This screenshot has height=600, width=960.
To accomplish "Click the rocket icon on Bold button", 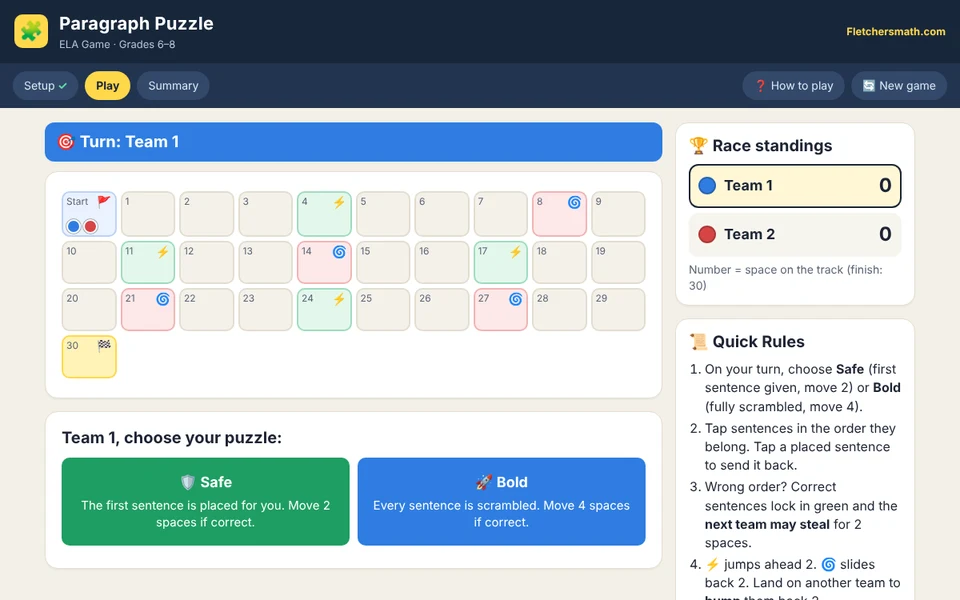I will coord(484,482).
